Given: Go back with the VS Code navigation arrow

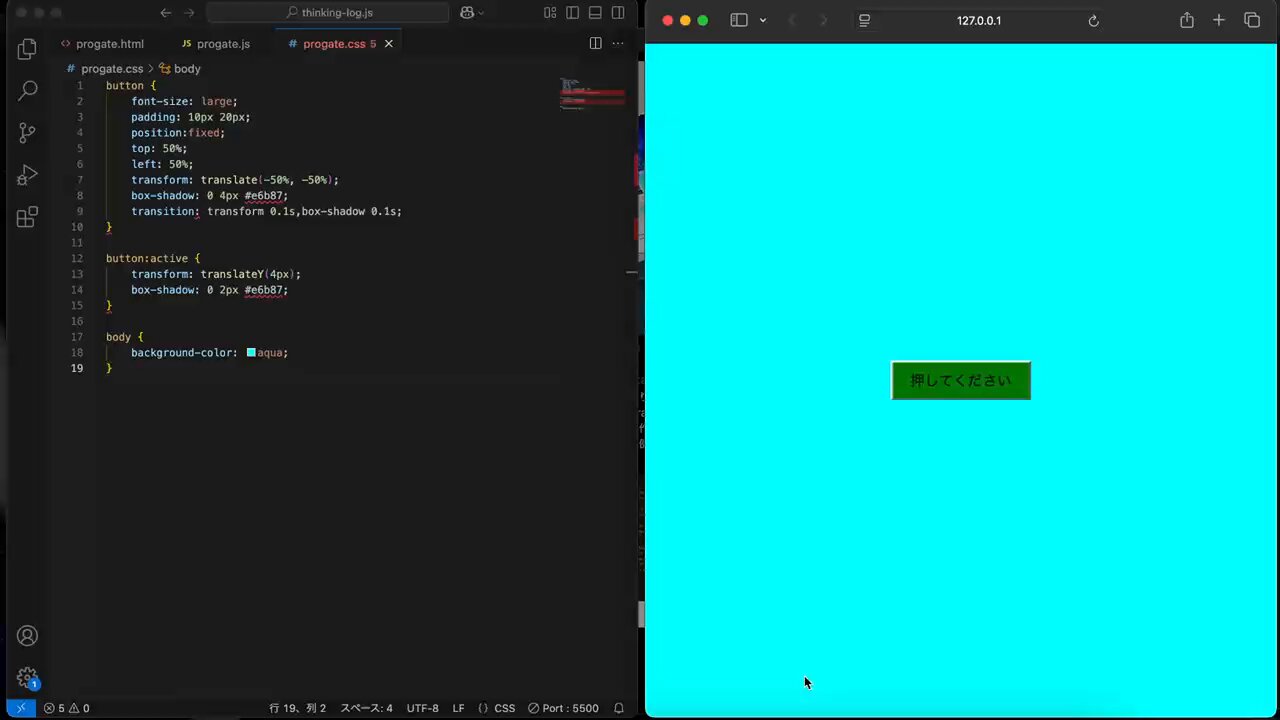Looking at the screenshot, I should click(166, 13).
